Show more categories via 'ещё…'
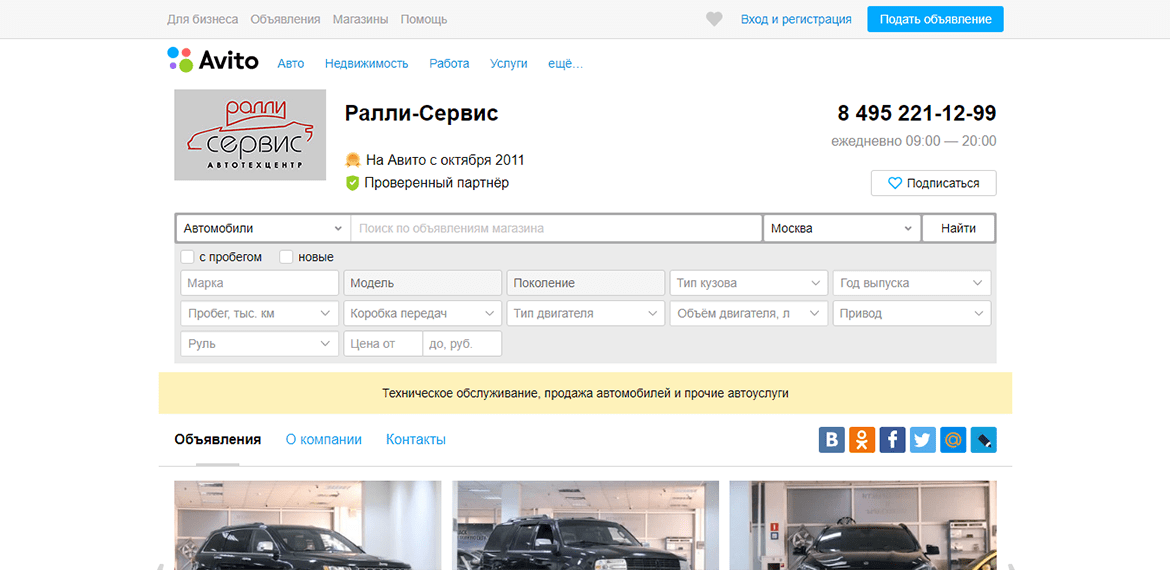 [566, 63]
